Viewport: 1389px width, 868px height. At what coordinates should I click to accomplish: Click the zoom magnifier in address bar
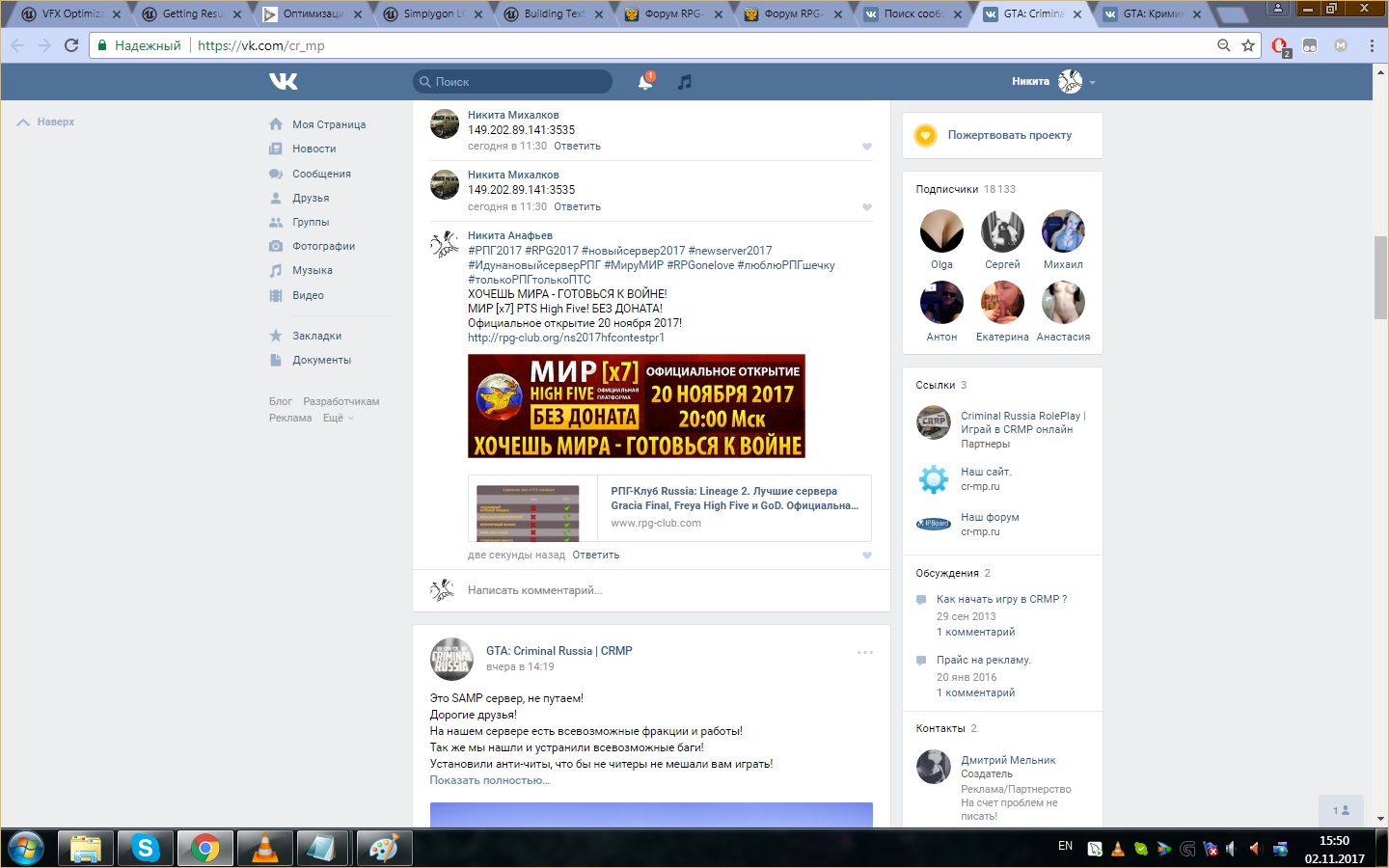[x=1223, y=45]
